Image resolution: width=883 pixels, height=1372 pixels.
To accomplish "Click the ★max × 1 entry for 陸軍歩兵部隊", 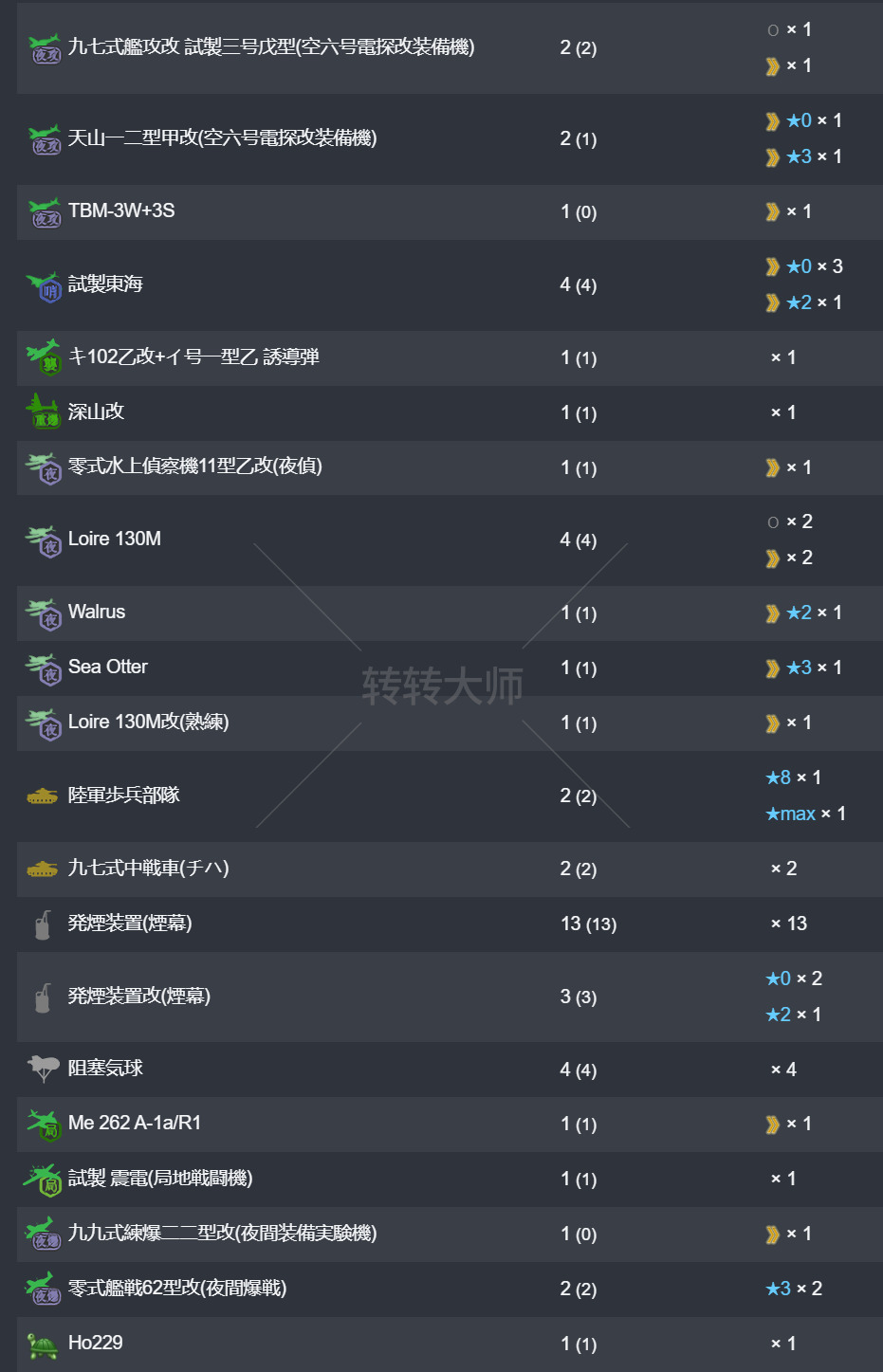I will [x=805, y=814].
